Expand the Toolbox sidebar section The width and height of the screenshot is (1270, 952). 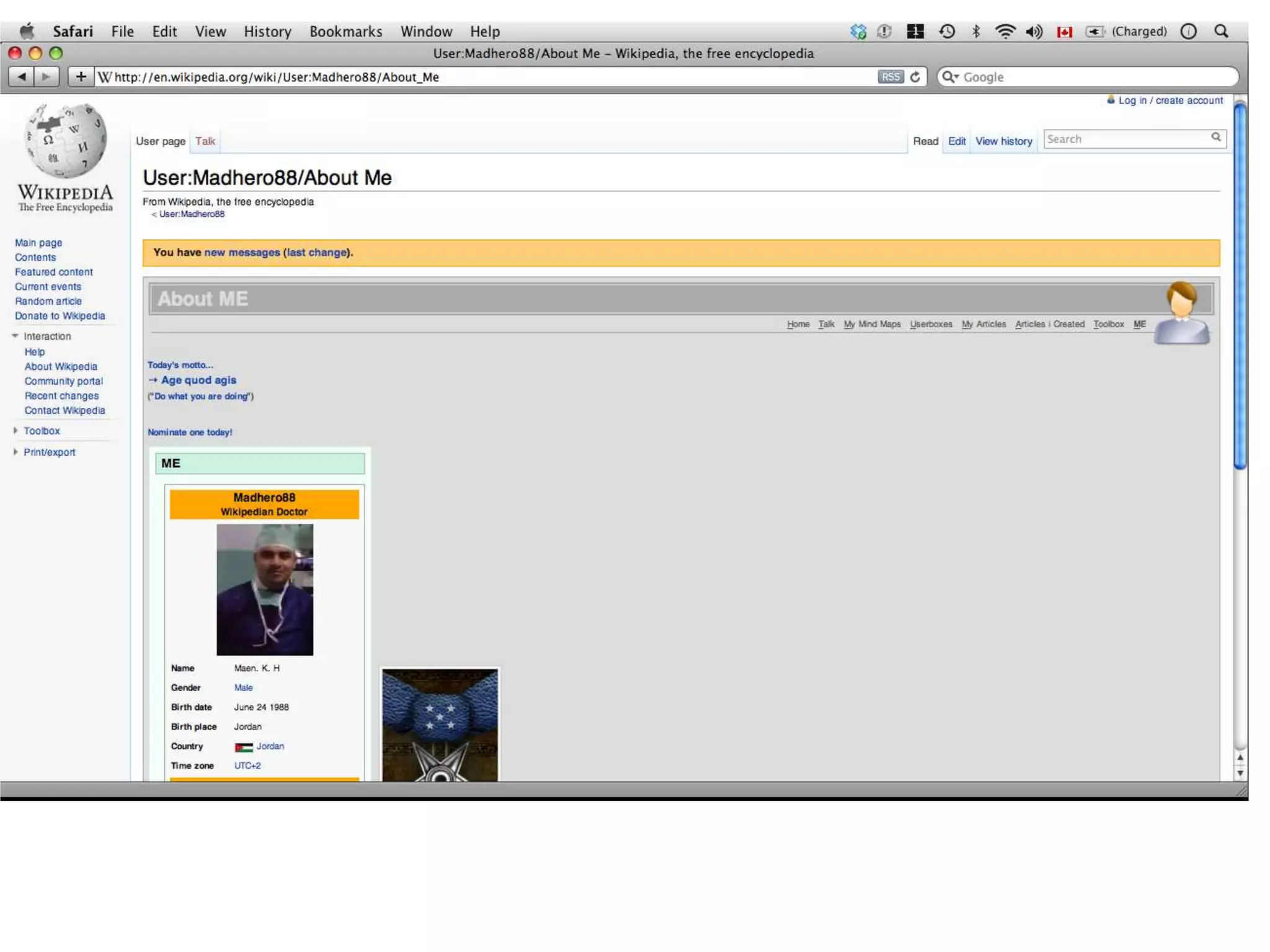click(15, 430)
